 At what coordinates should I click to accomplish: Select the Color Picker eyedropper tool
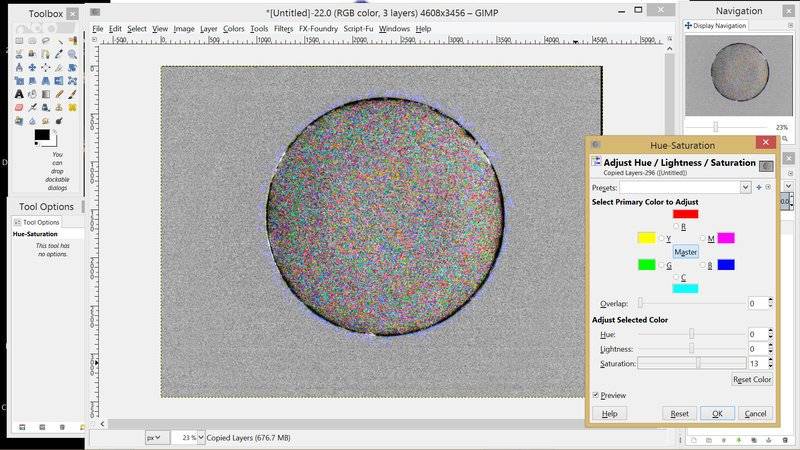click(x=59, y=54)
